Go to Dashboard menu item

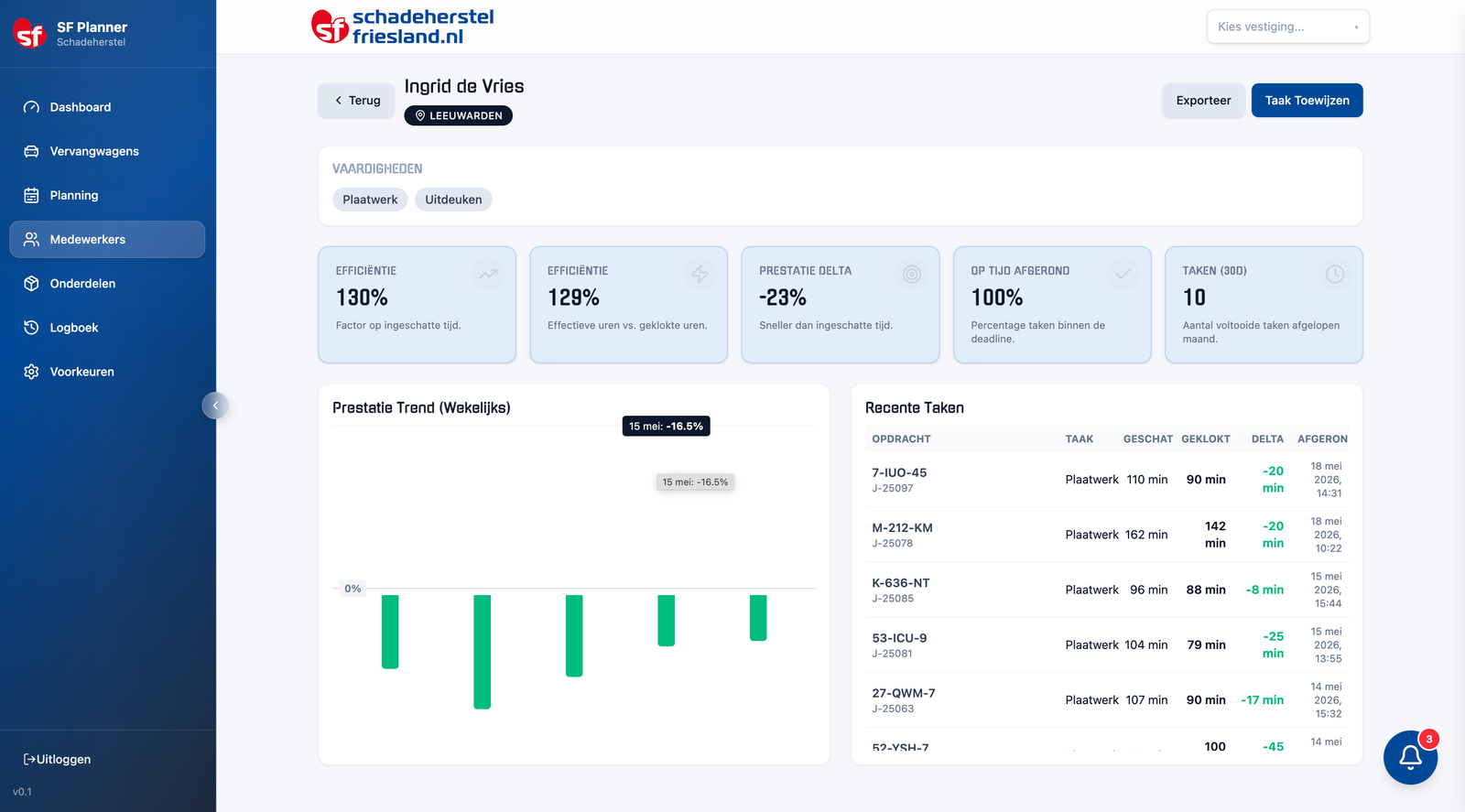tap(107, 107)
